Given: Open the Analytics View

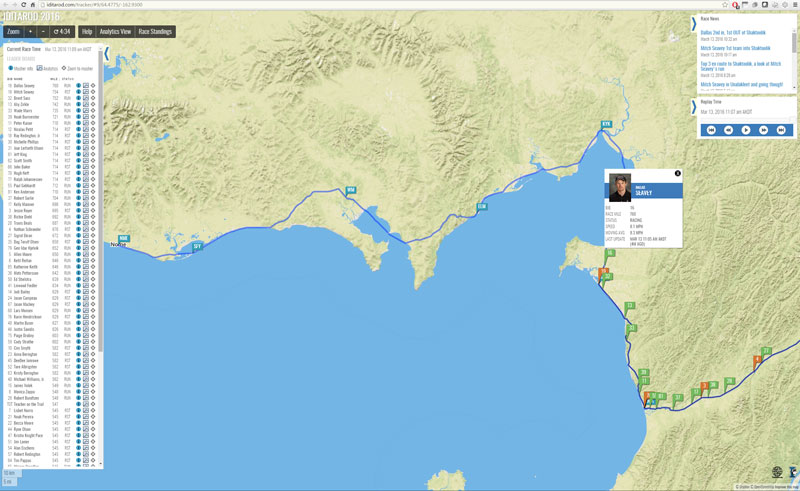Looking at the screenshot, I should pos(115,32).
